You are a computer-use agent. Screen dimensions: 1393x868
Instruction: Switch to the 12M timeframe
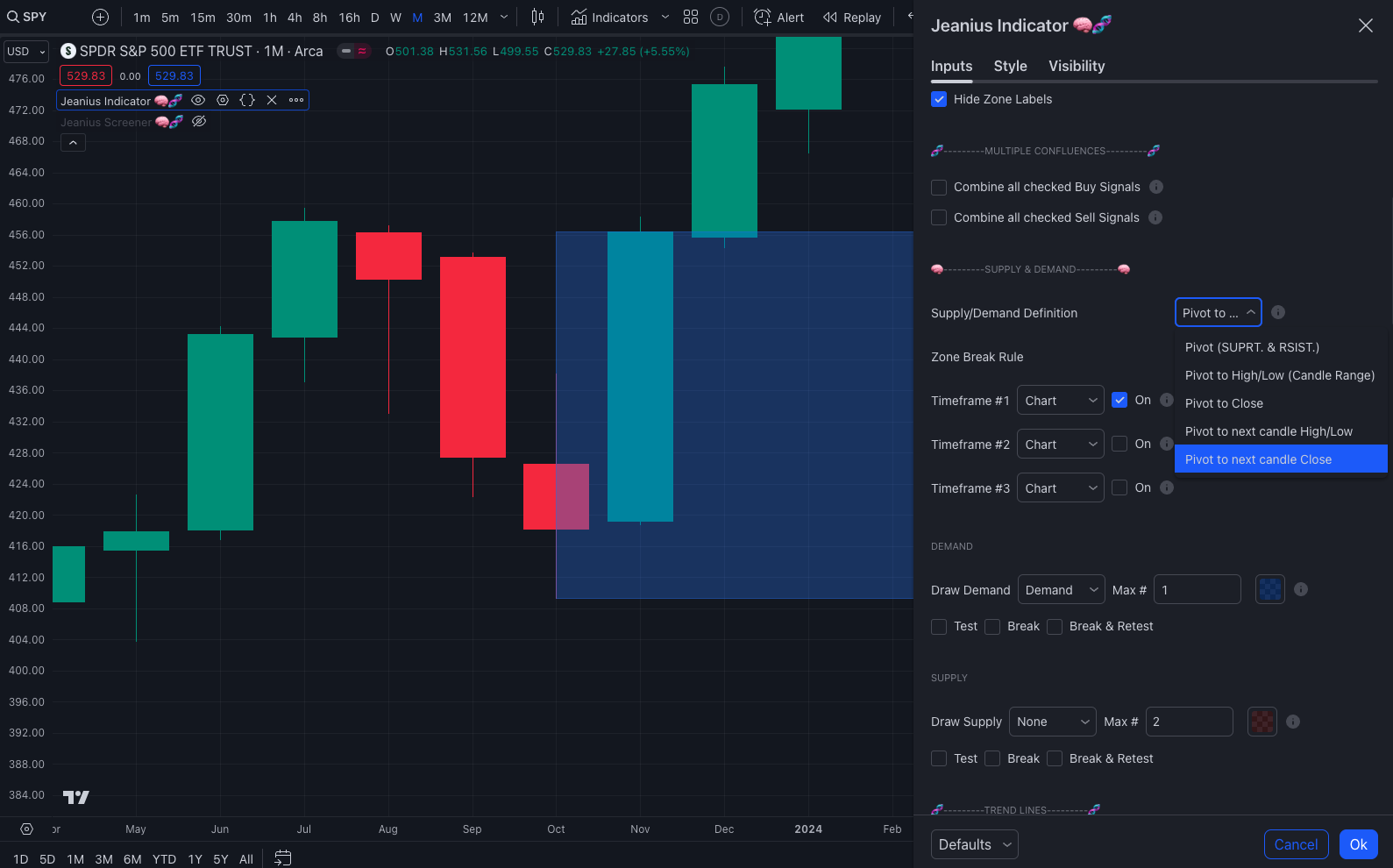[475, 17]
